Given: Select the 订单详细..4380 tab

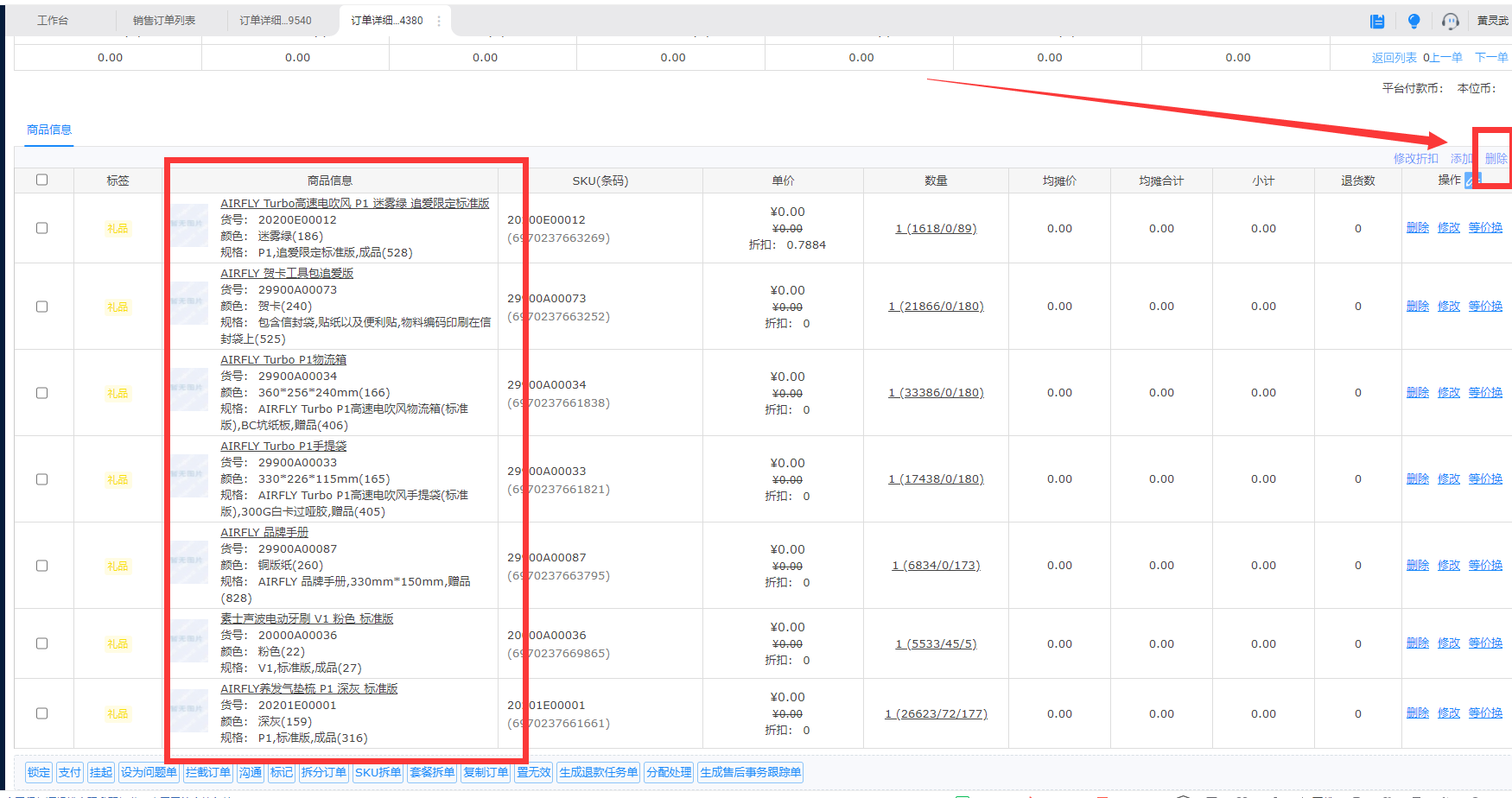Looking at the screenshot, I should tap(387, 21).
